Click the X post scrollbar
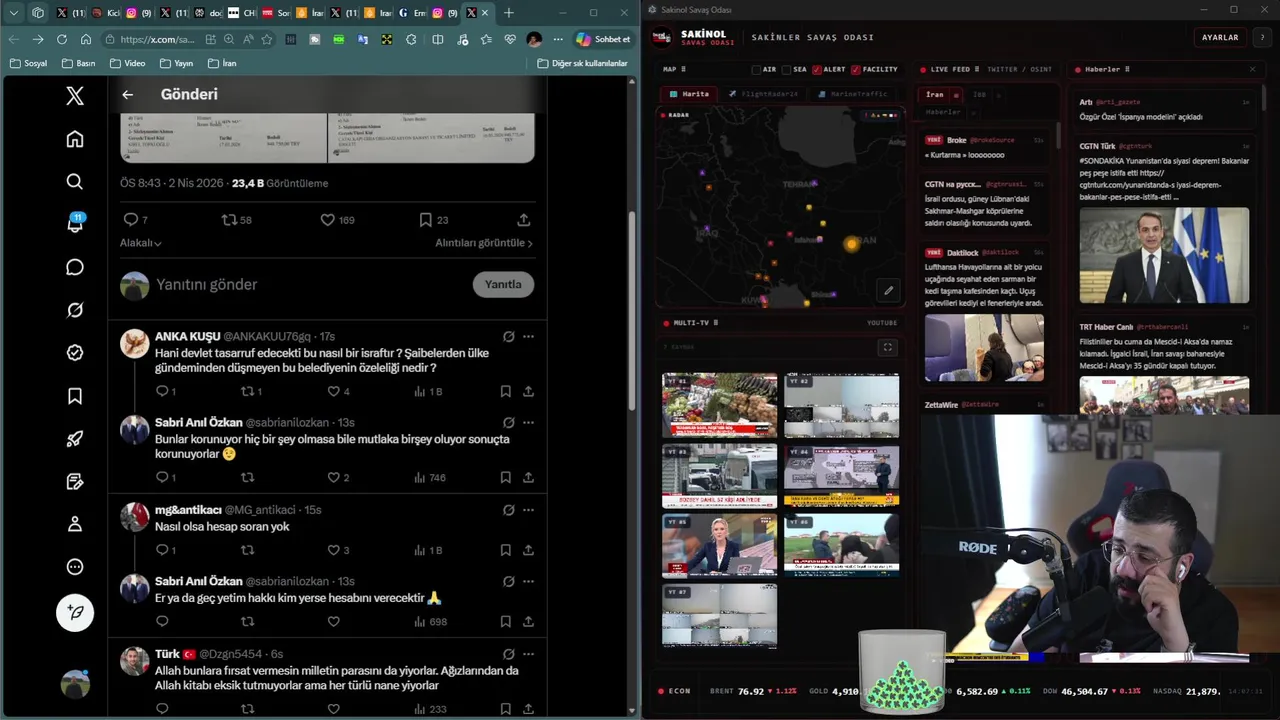Viewport: 1280px width, 720px height. coord(632,310)
